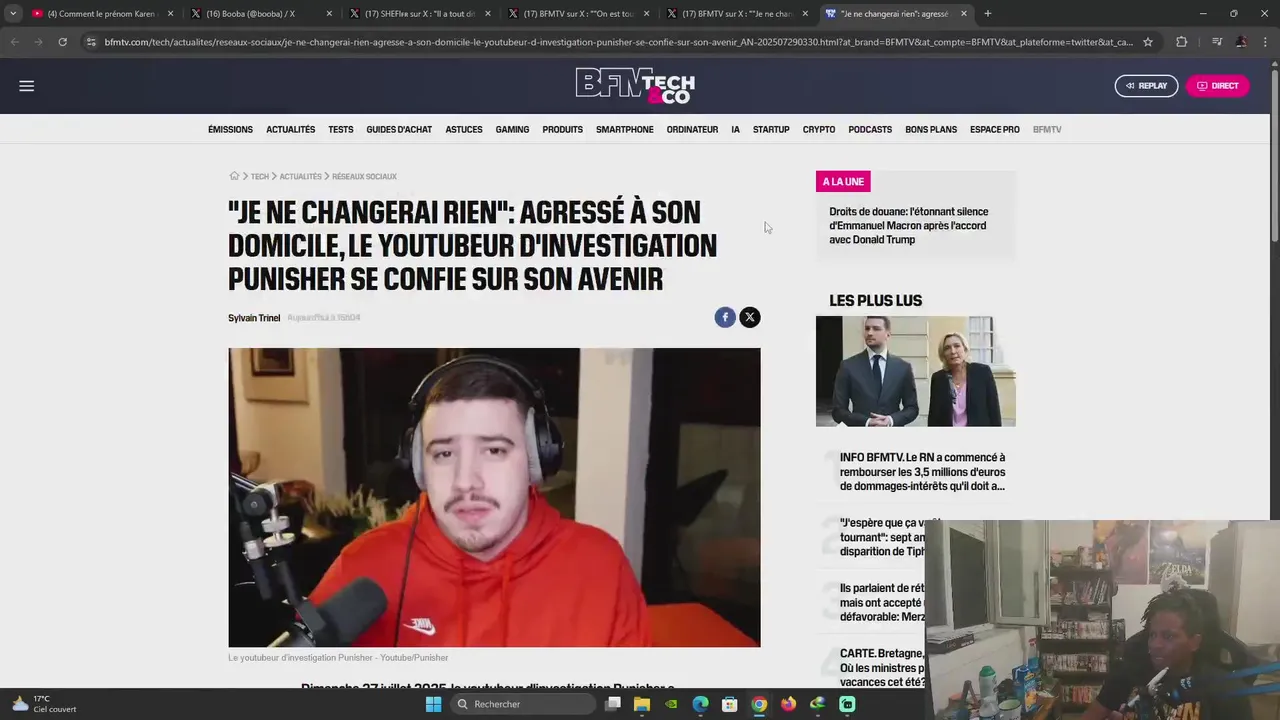This screenshot has width=1280, height=720.
Task: Open the green streaming app taskbar icon
Action: click(847, 704)
